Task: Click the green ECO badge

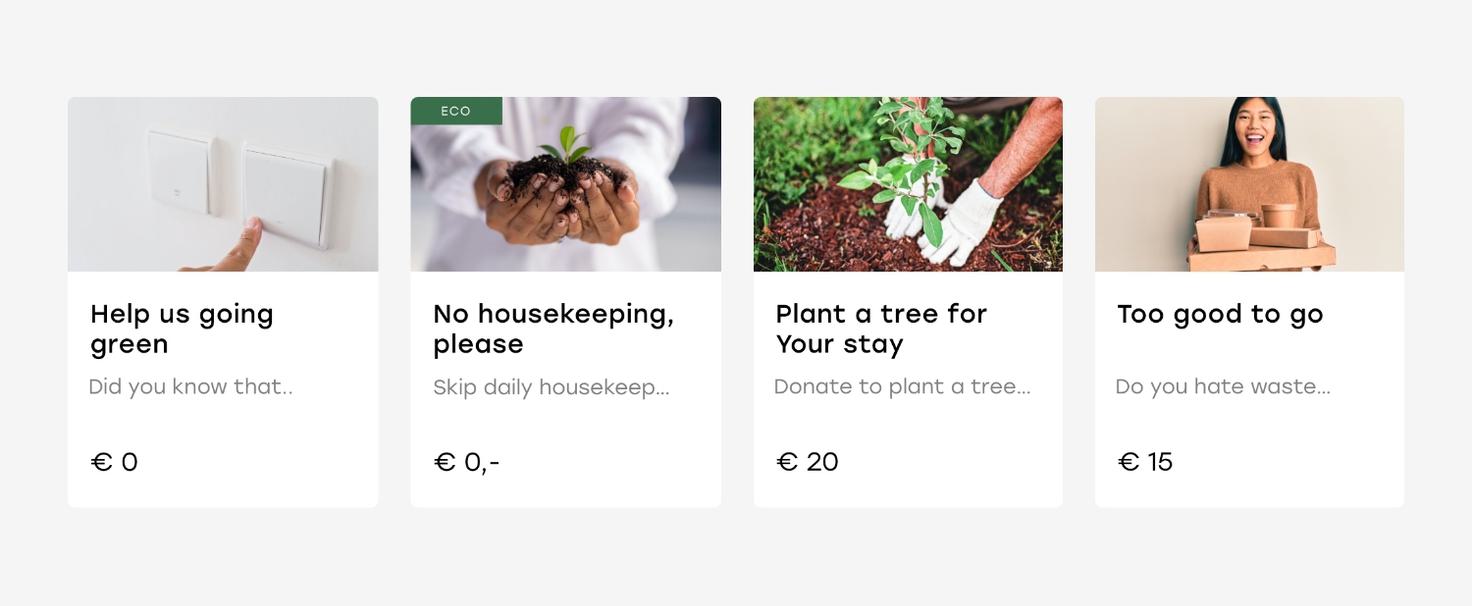Action: (x=456, y=111)
